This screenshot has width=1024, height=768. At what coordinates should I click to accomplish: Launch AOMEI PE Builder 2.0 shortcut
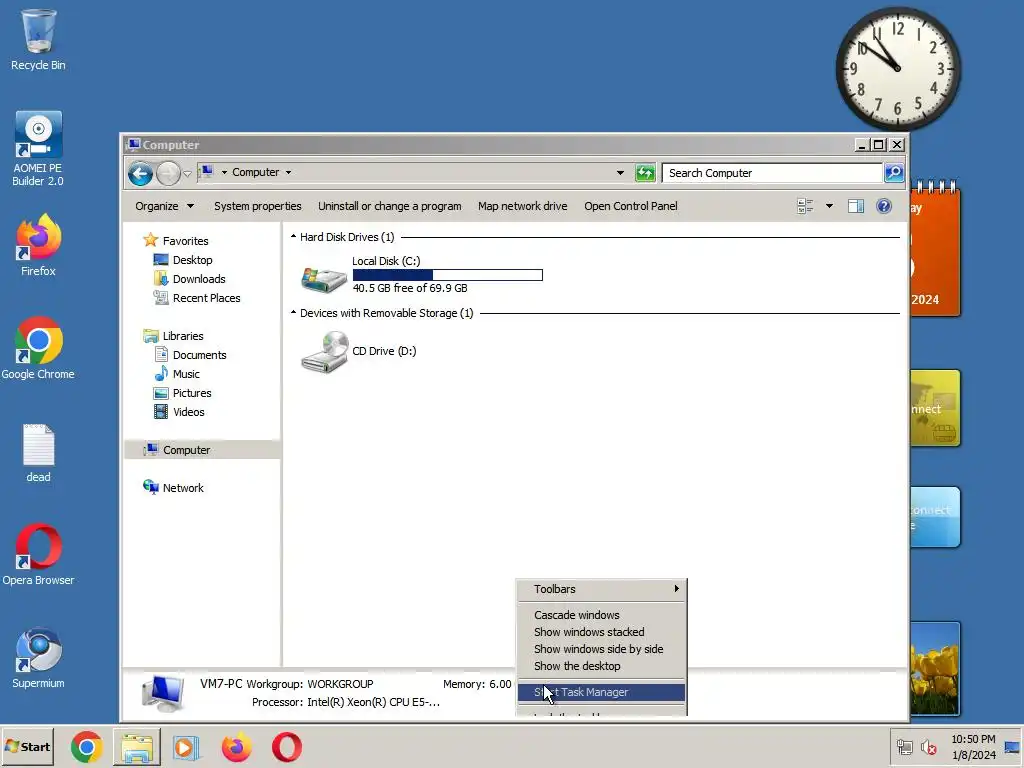click(x=38, y=149)
